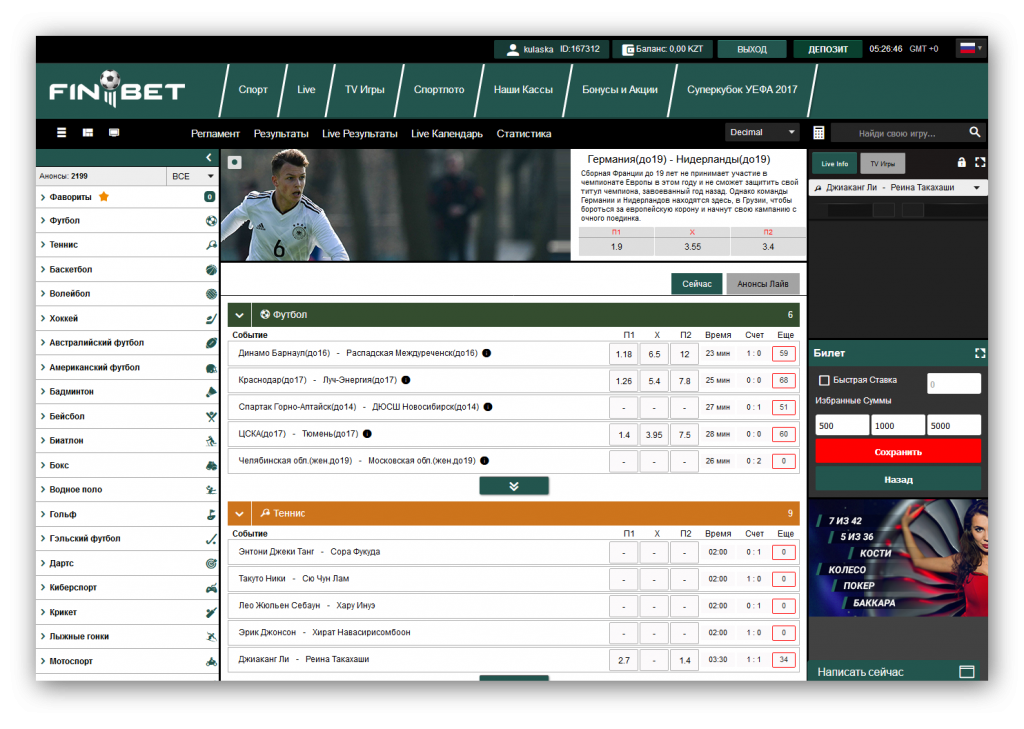
Task: Open the Регламент link
Action: point(215,133)
